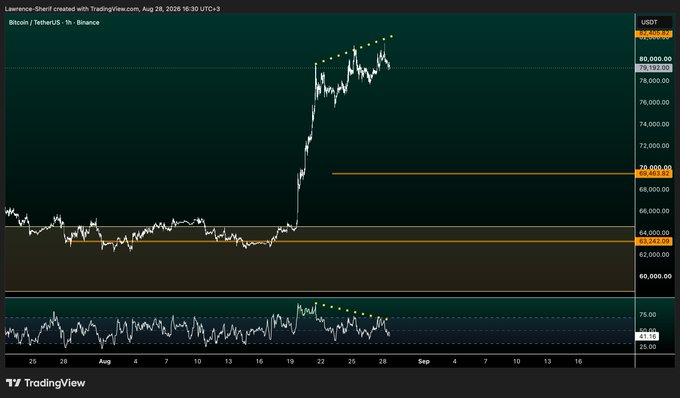Click the 19 date label on time axis
680x398 pixels.
pyautogui.click(x=290, y=361)
